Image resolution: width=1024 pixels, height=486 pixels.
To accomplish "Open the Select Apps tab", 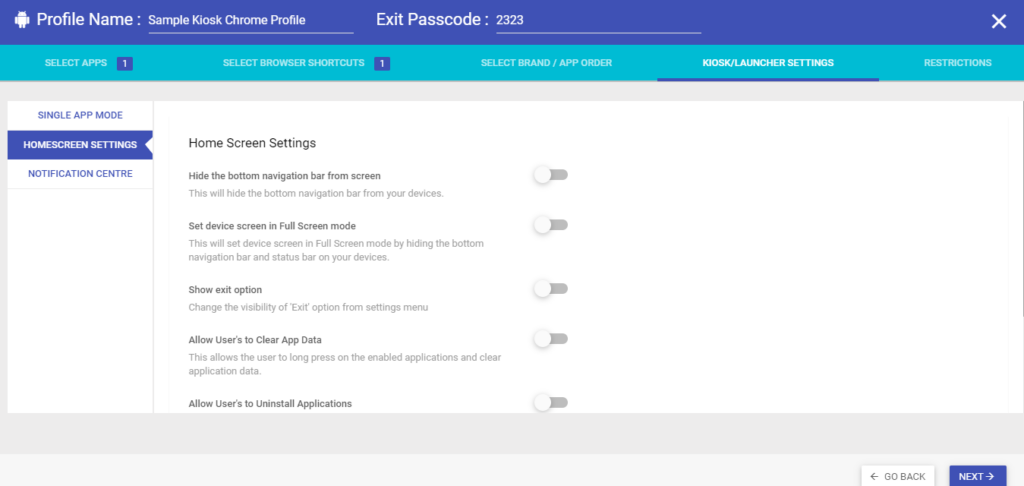I will point(89,63).
